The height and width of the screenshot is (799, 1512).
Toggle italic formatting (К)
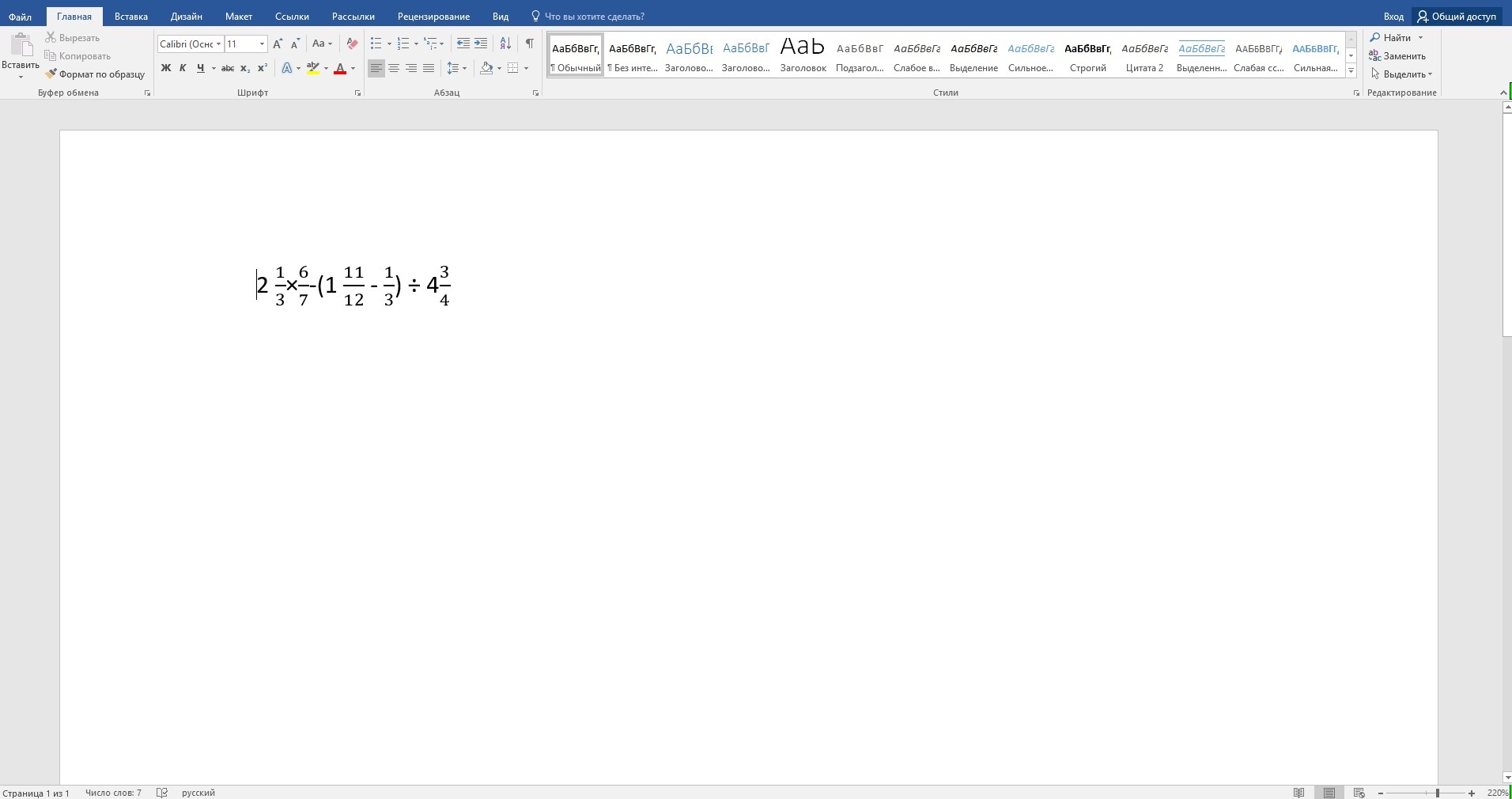click(183, 68)
